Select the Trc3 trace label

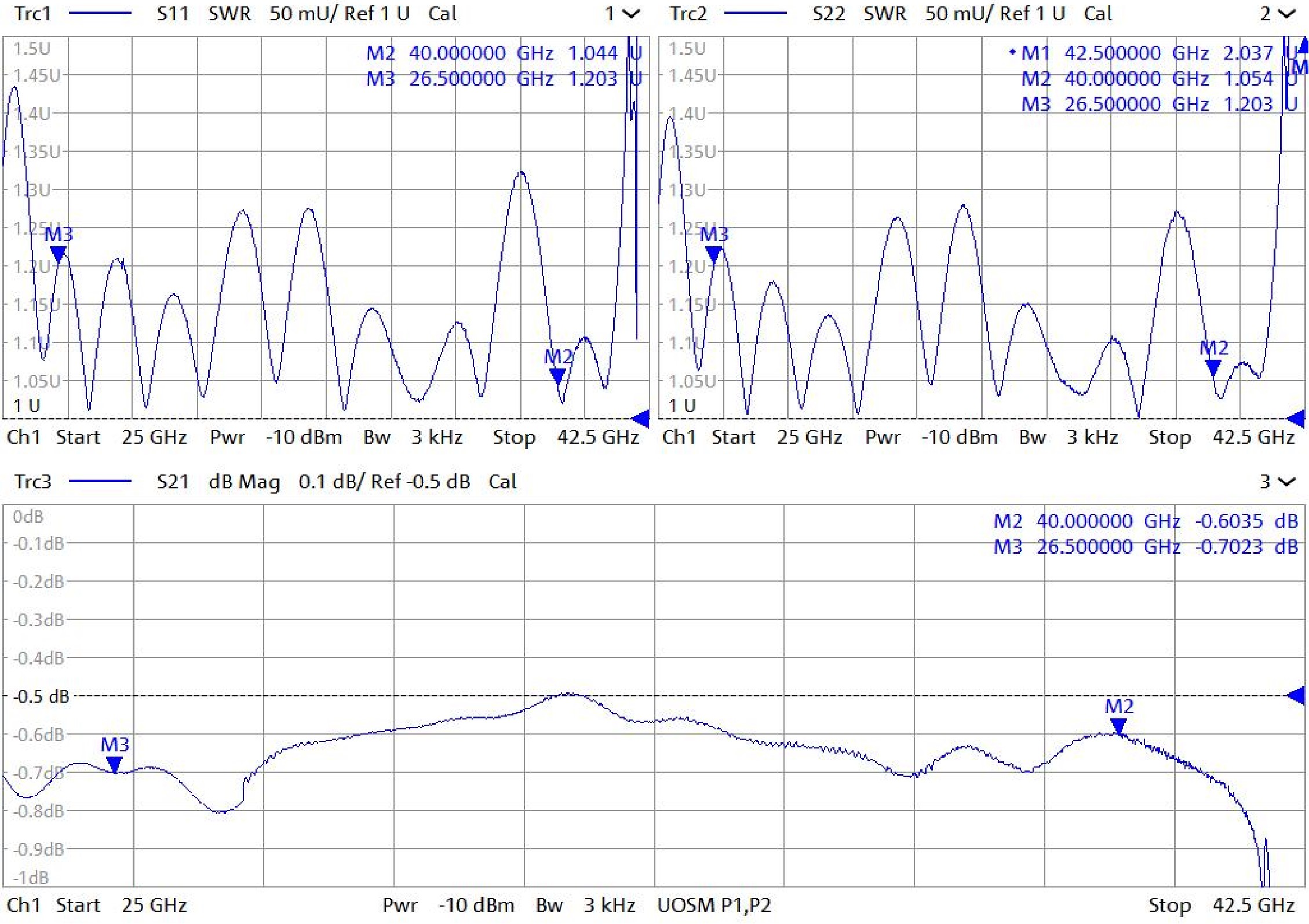point(32,482)
